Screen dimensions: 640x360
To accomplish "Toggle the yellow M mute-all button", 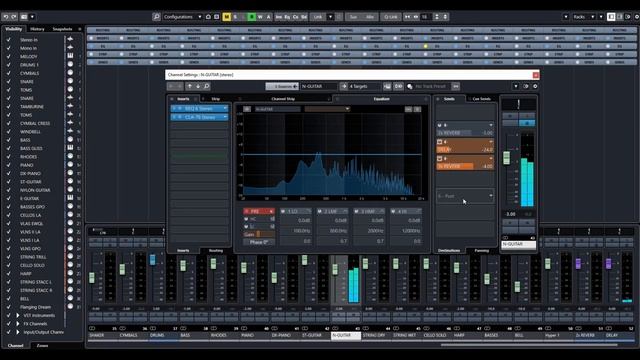I will (227, 17).
